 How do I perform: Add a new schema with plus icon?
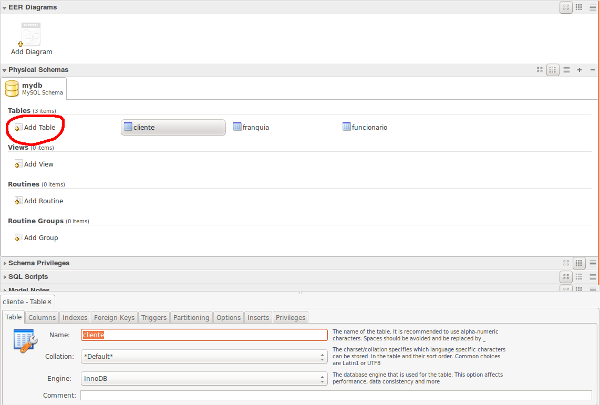point(580,70)
